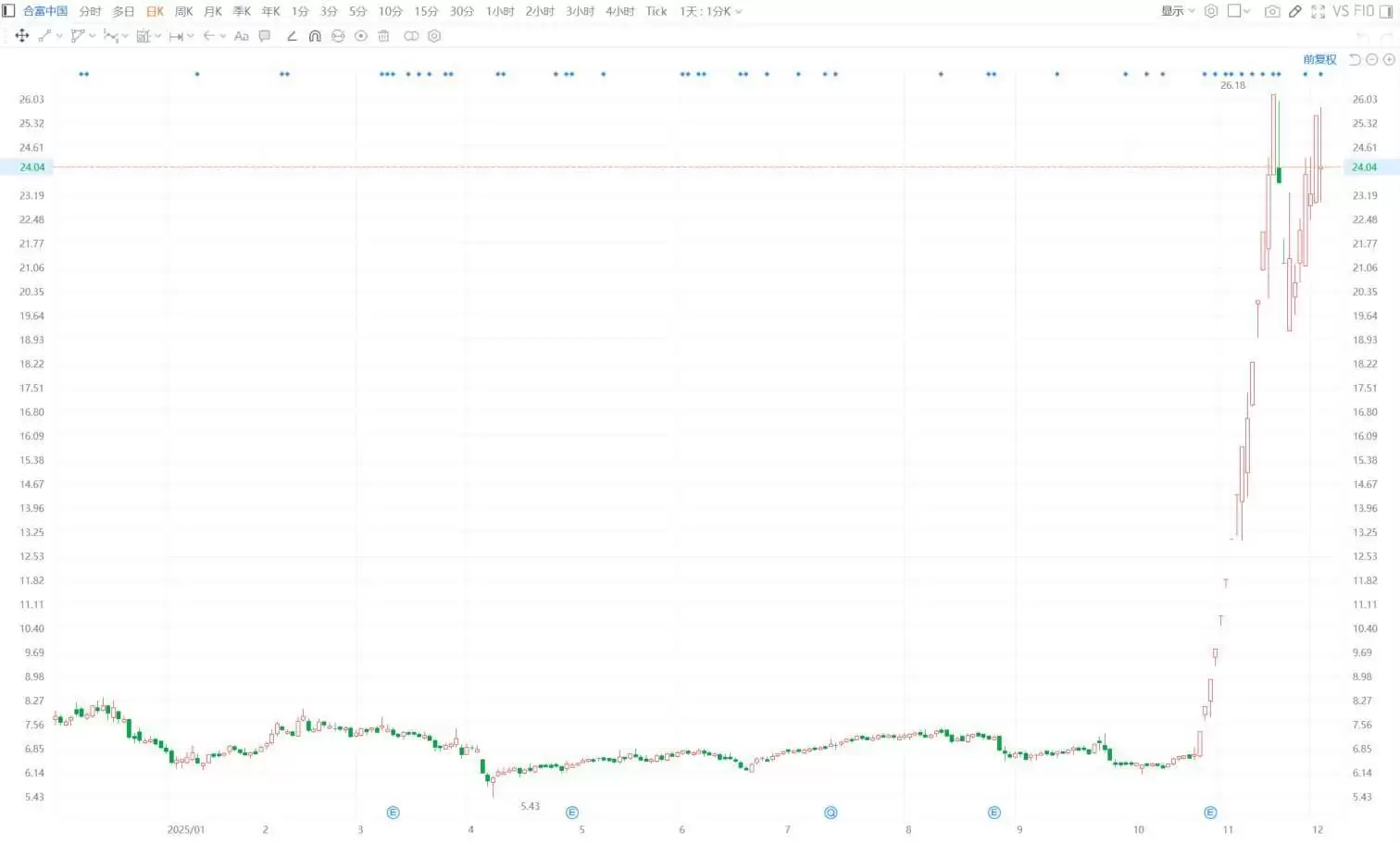Switch to the 15分 interval
Screen dimensions: 1400x844
pyautogui.click(x=426, y=11)
